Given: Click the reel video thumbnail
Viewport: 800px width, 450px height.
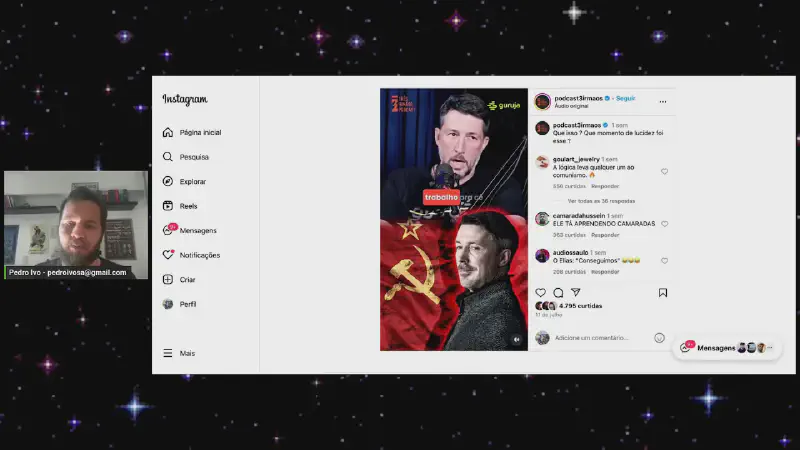Looking at the screenshot, I should [454, 219].
